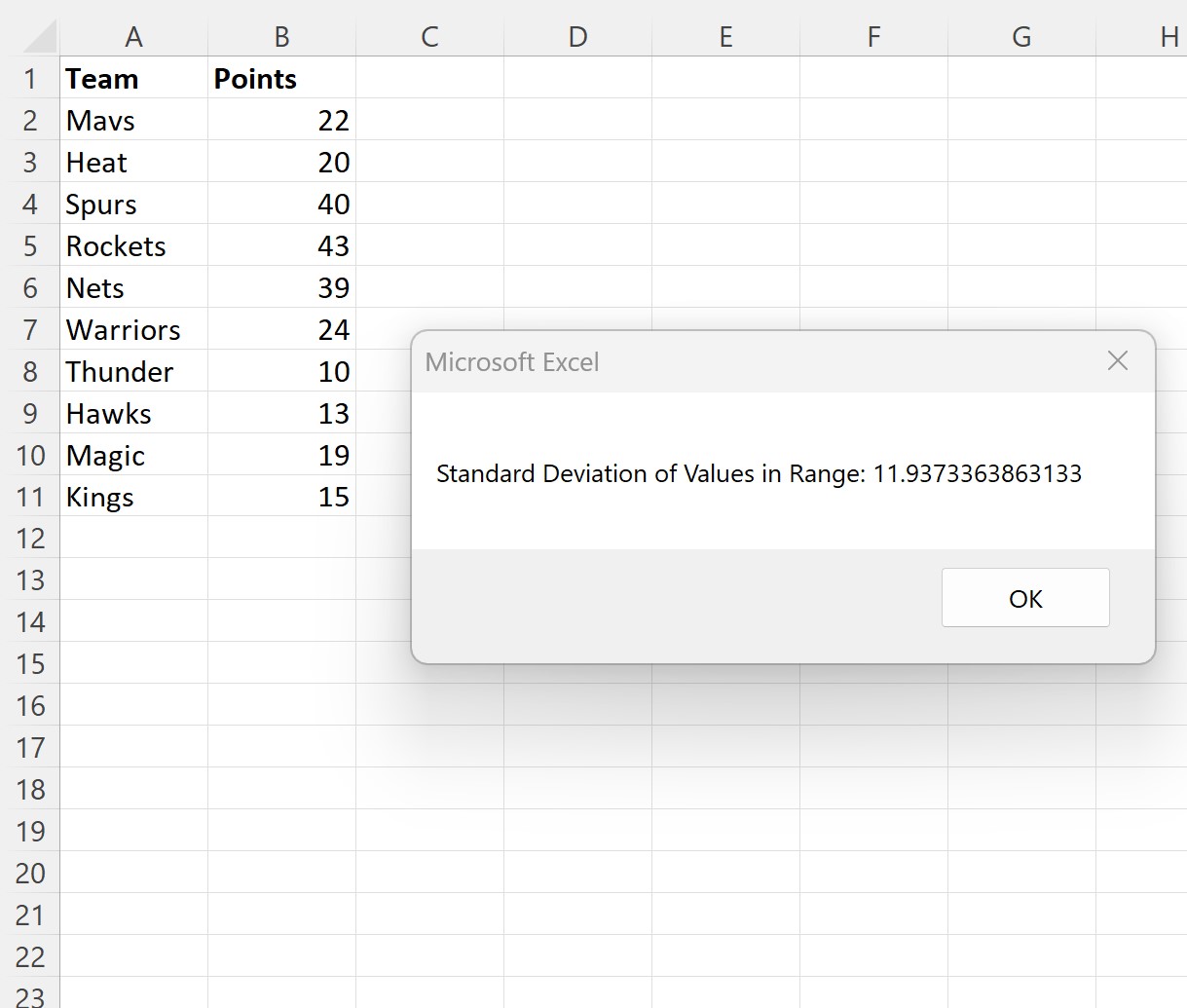Viewport: 1187px width, 1008px height.
Task: Click the Magic points value 19
Action: tap(282, 455)
